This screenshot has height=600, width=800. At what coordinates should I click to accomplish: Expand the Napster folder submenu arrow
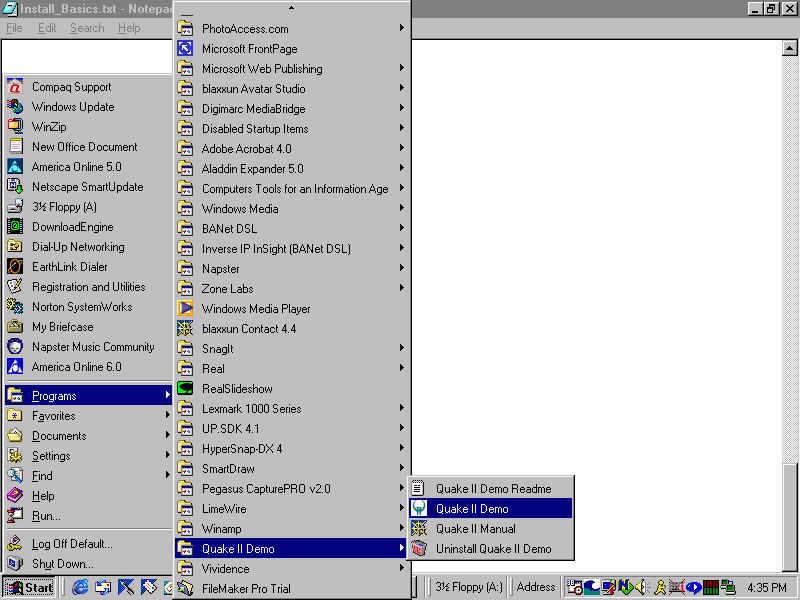point(402,269)
